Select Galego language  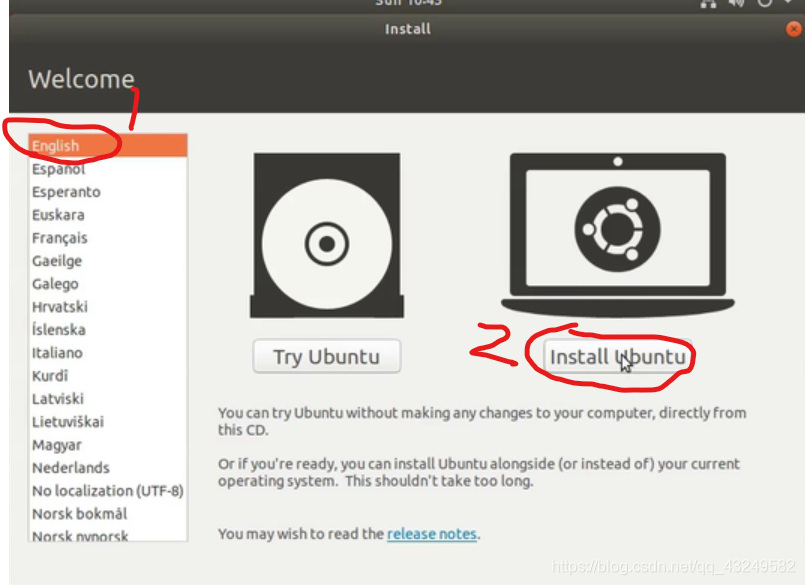point(108,284)
